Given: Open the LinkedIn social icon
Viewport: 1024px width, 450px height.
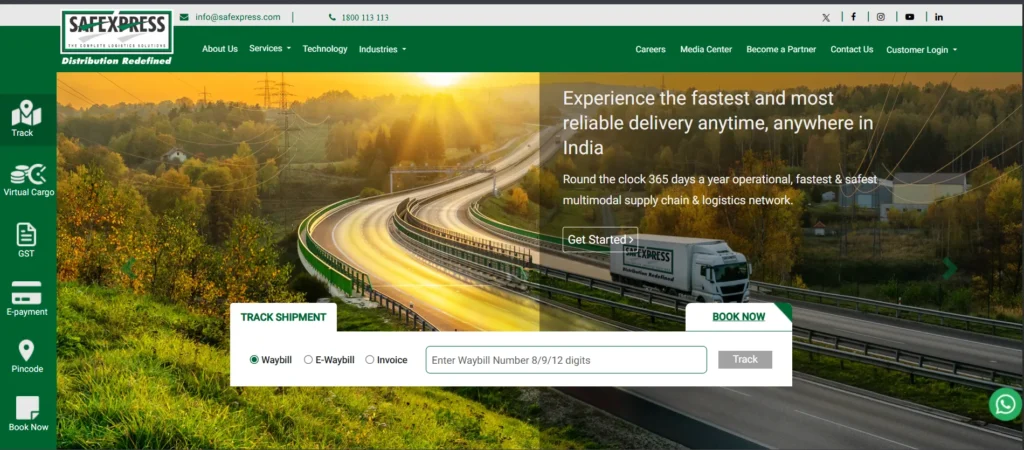Looking at the screenshot, I should click(x=938, y=17).
